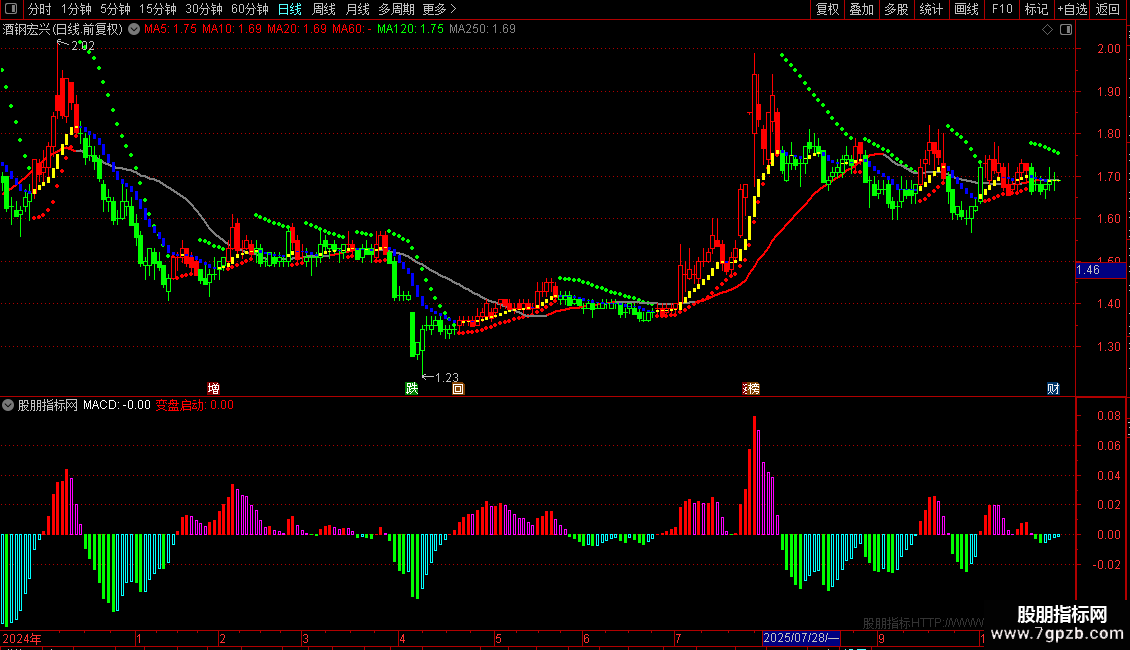Screen dimensions: 1130x650
Task: Open 多周期 multi-period view
Action: 396,9
